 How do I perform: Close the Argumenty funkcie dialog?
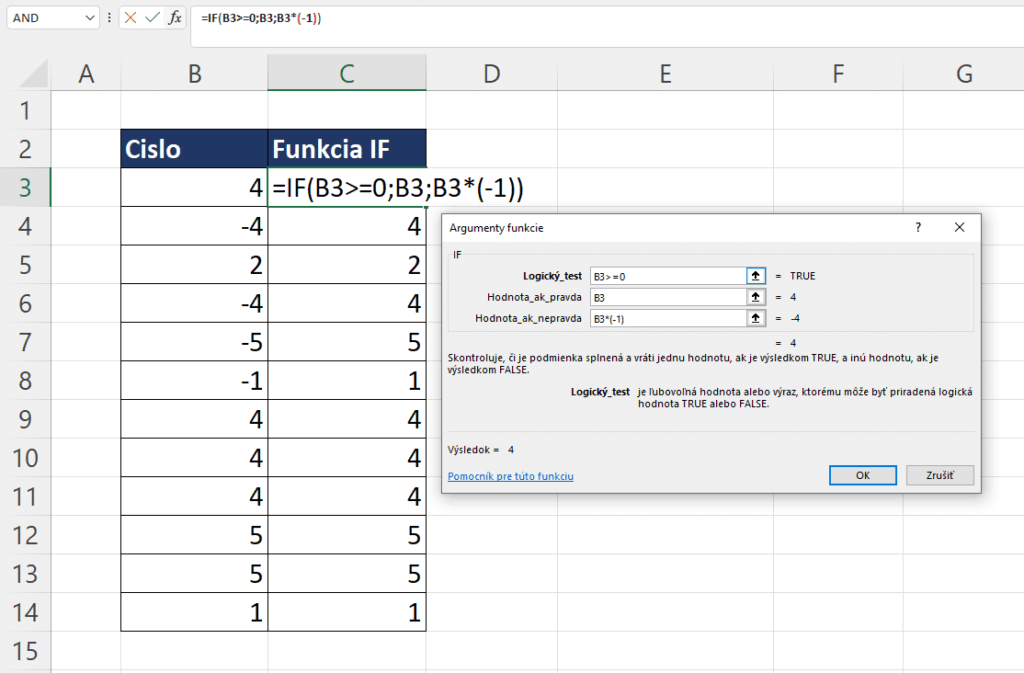(960, 228)
